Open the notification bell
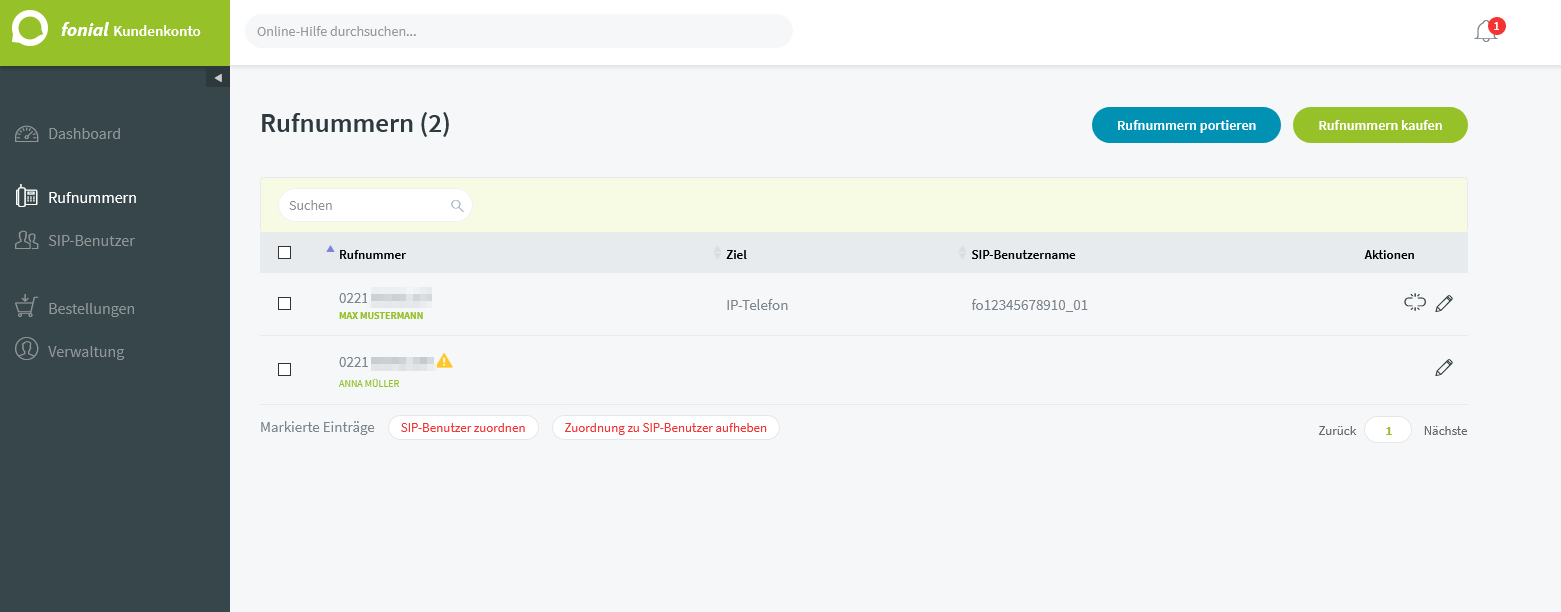 click(x=1485, y=32)
